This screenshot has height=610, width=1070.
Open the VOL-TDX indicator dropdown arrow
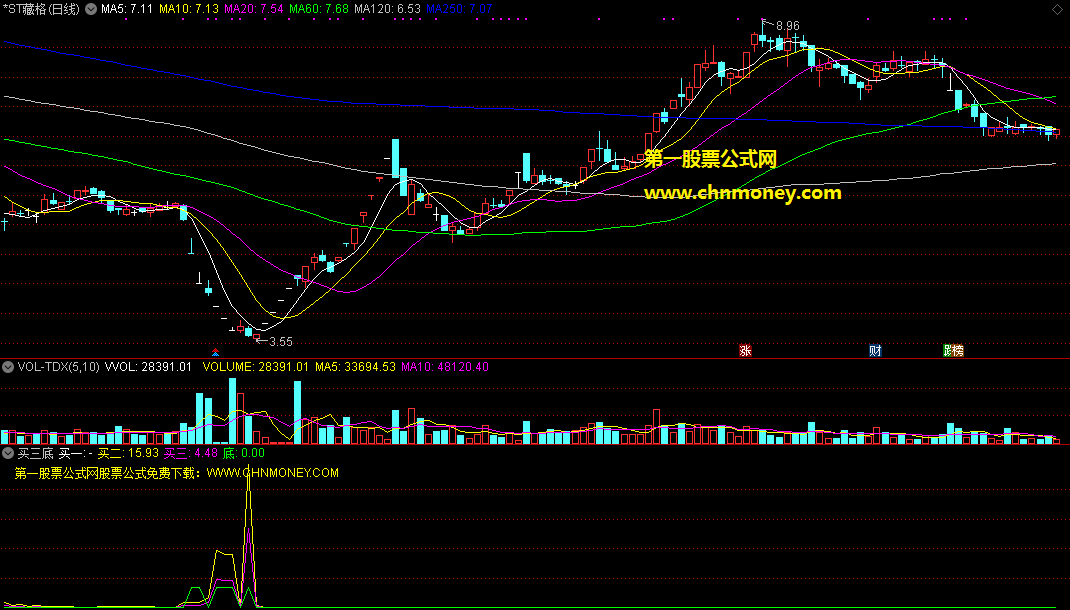point(8,367)
